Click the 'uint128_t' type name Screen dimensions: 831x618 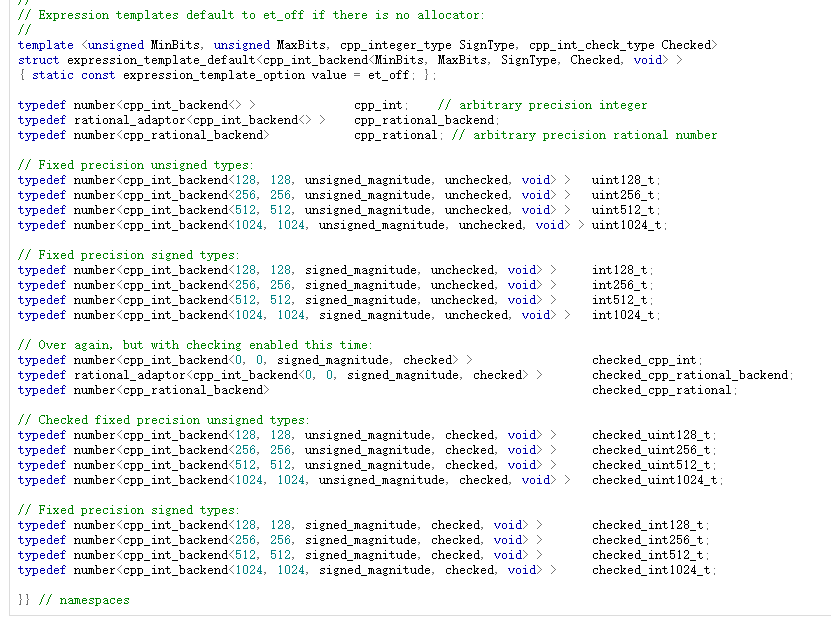[625, 180]
